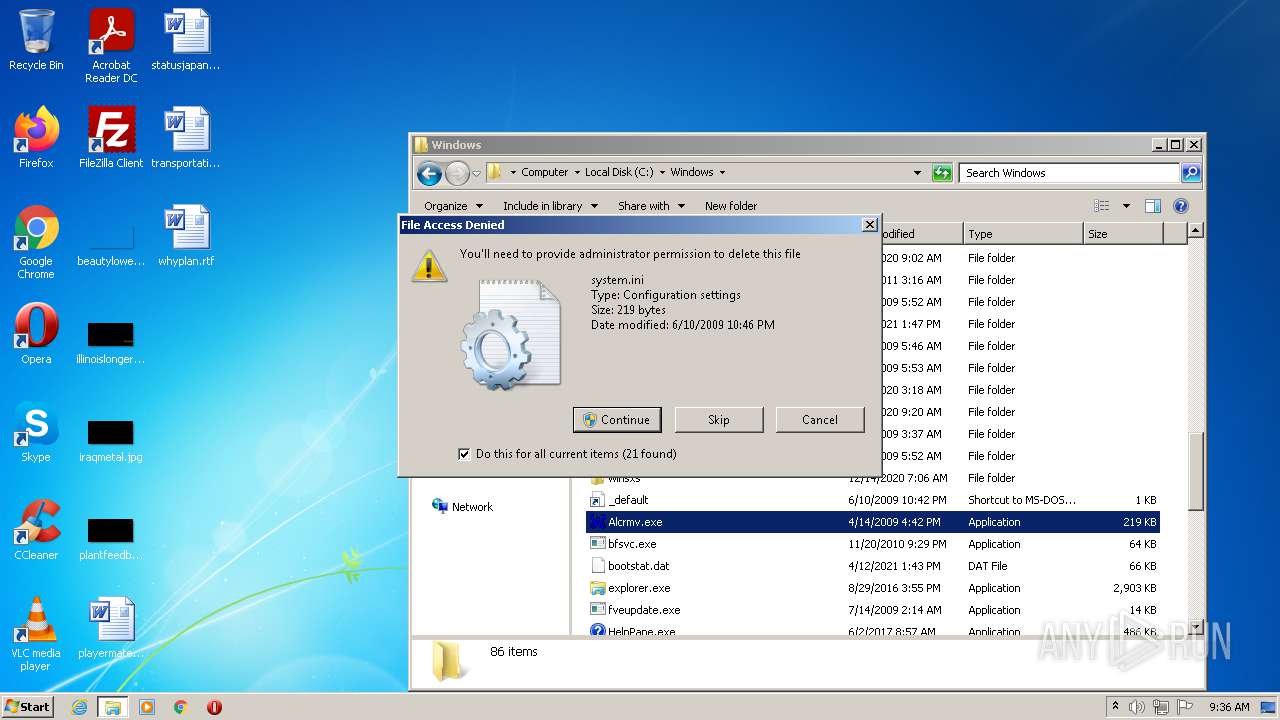Open the illinoislonger desktop file
Image resolution: width=1280 pixels, height=720 pixels.
click(111, 341)
